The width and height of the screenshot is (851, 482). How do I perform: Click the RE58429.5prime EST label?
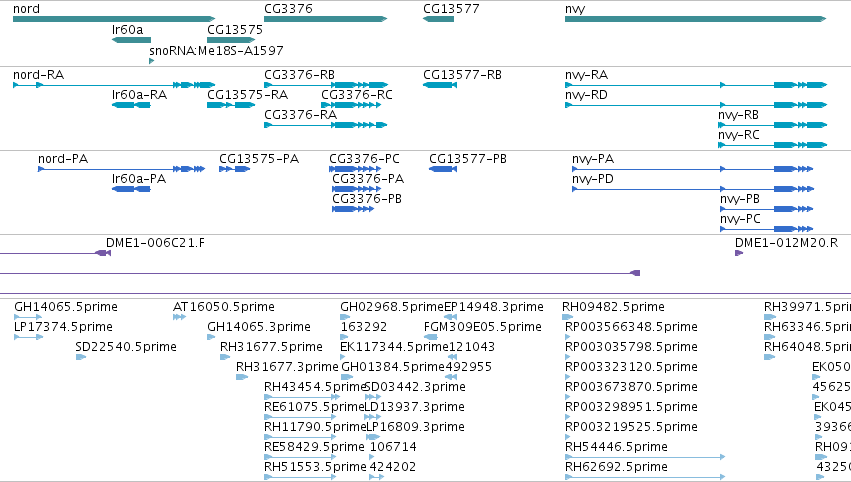pyautogui.click(x=314, y=447)
